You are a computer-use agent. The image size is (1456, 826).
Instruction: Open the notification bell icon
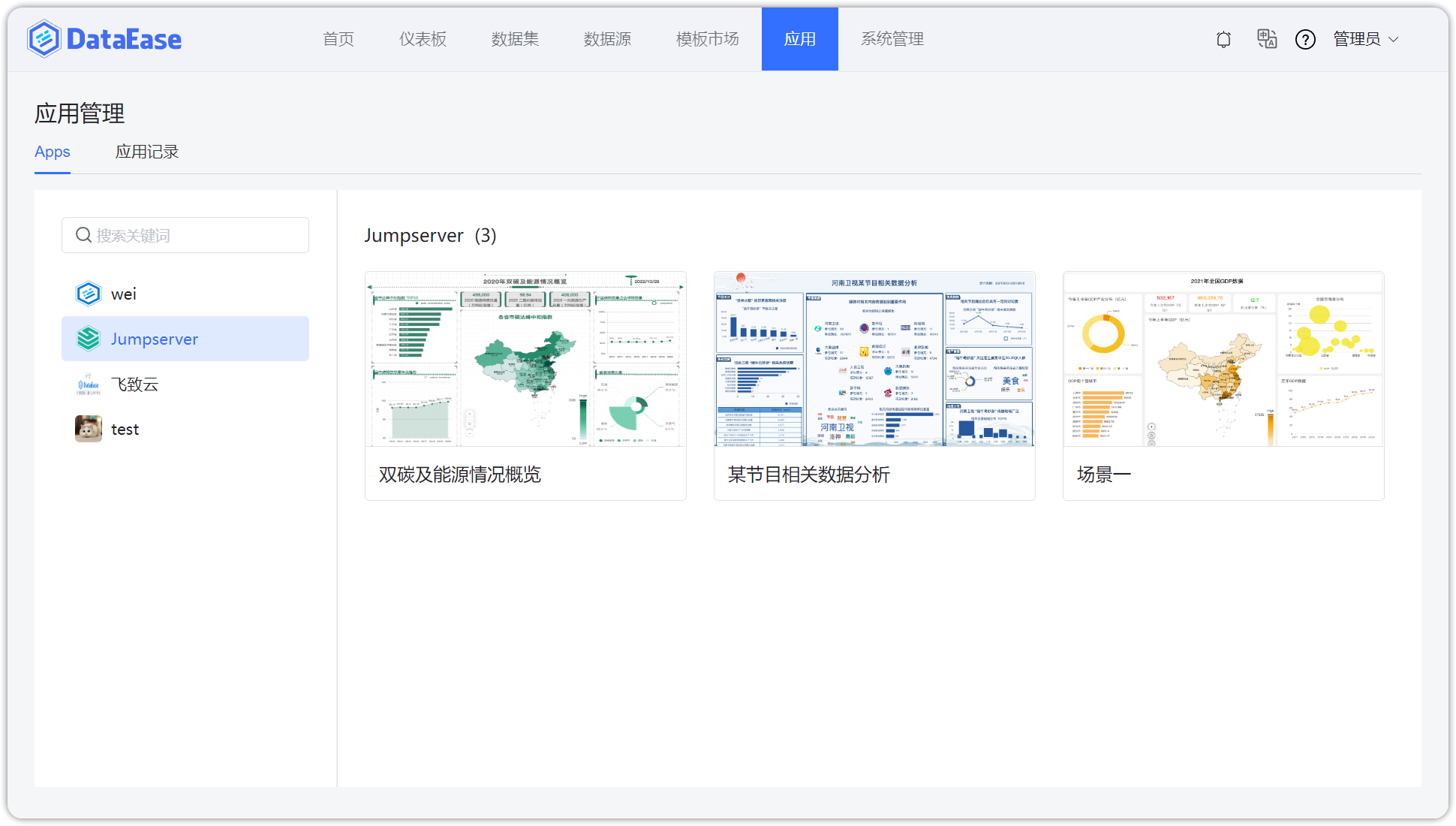coord(1223,39)
